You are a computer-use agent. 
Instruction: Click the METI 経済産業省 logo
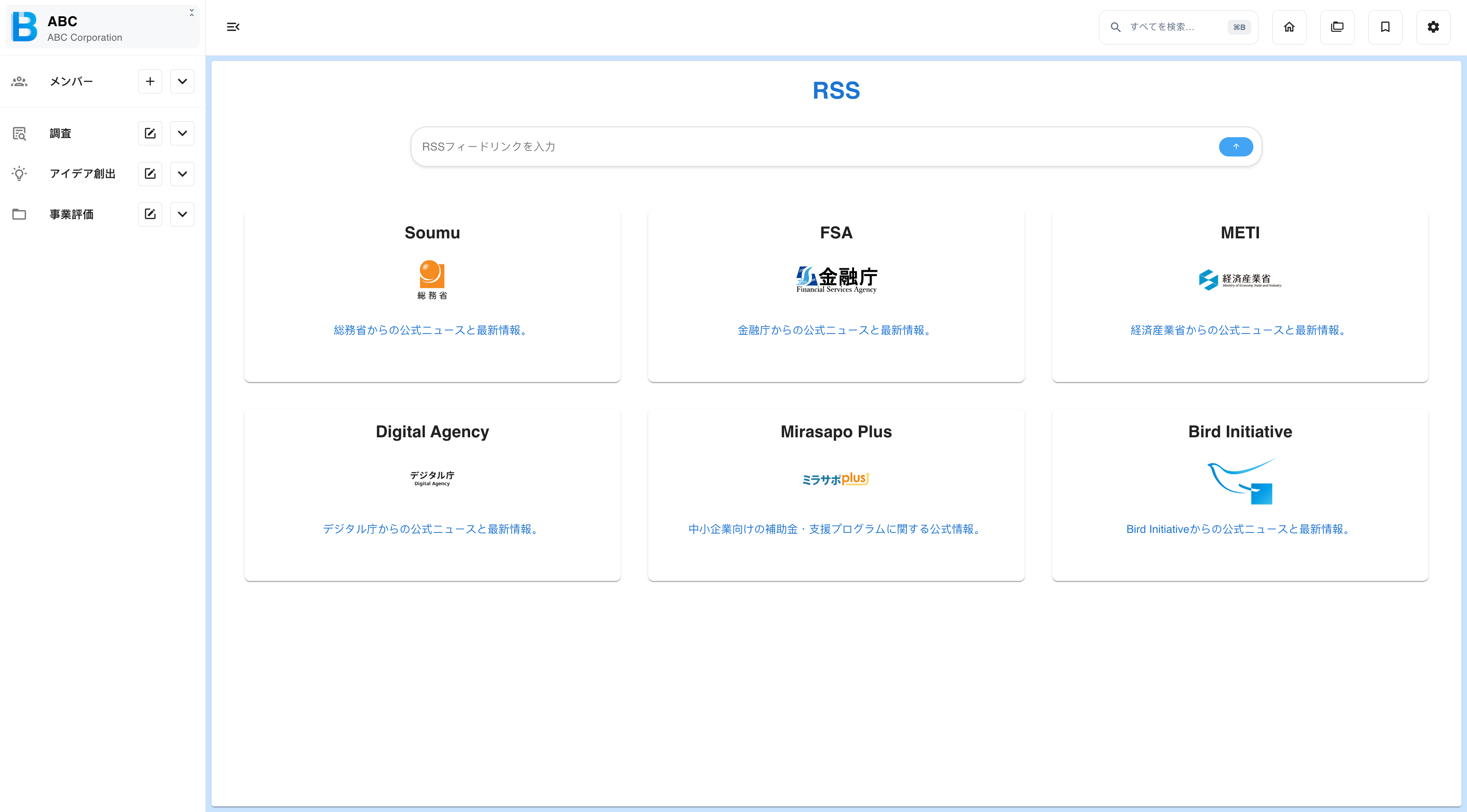[1240, 280]
